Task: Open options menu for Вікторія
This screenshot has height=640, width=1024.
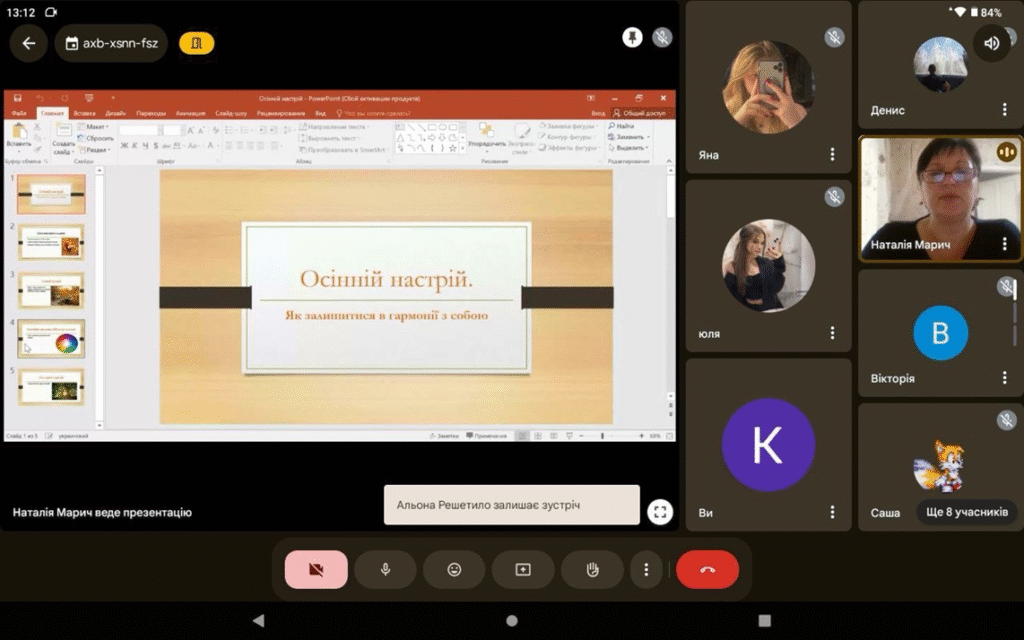Action: point(1005,378)
